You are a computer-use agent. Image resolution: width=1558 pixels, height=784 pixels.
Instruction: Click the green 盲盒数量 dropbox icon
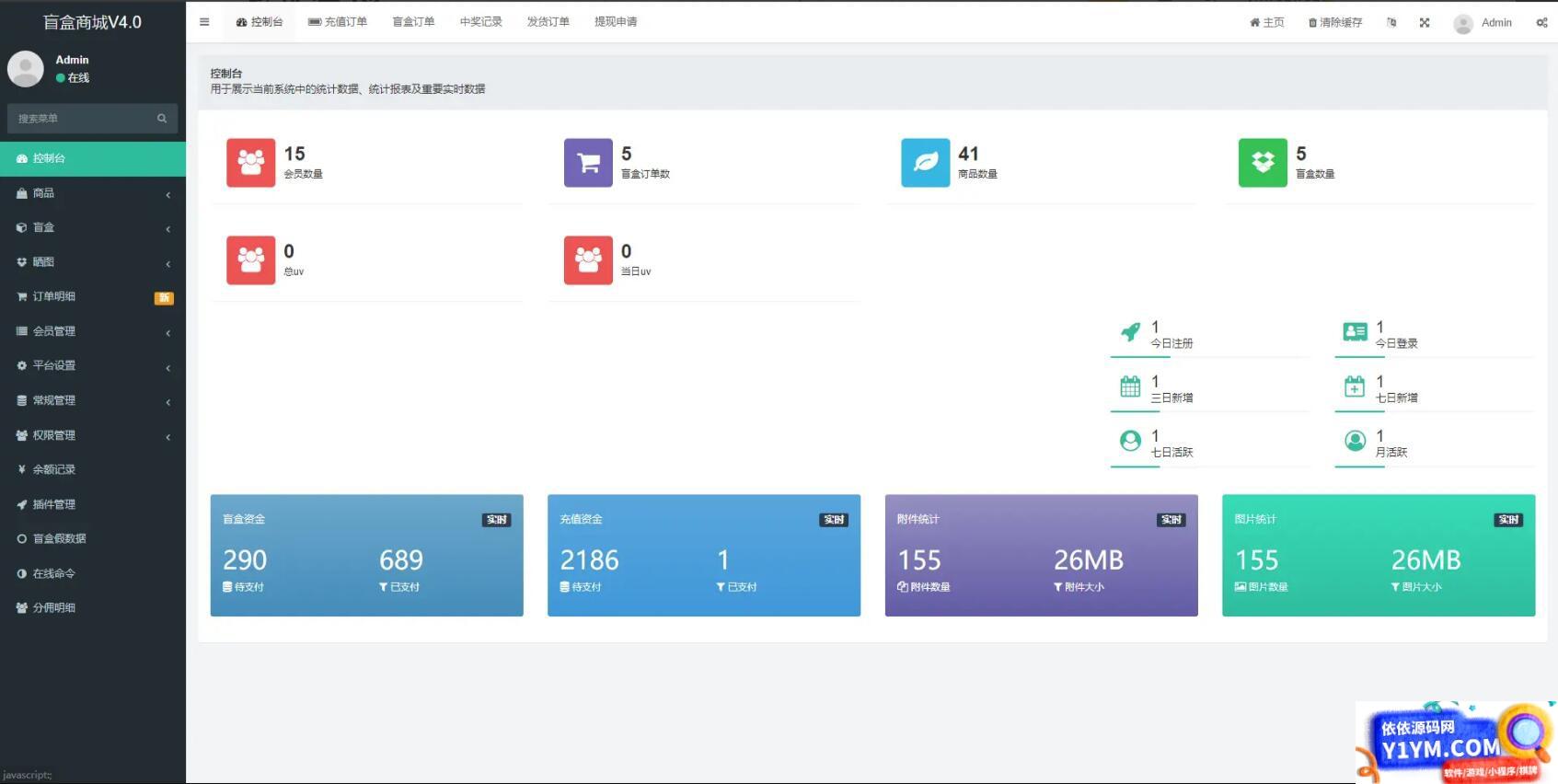[1263, 163]
